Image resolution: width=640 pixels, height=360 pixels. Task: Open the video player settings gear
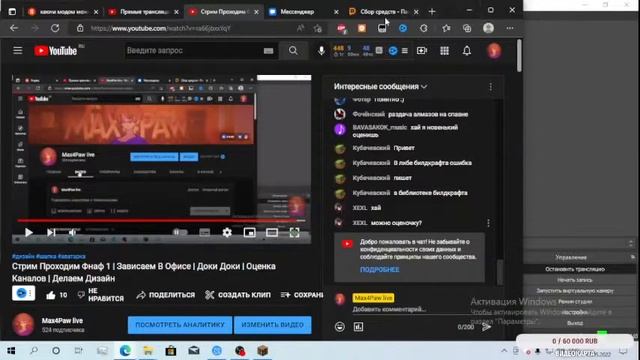click(x=227, y=233)
